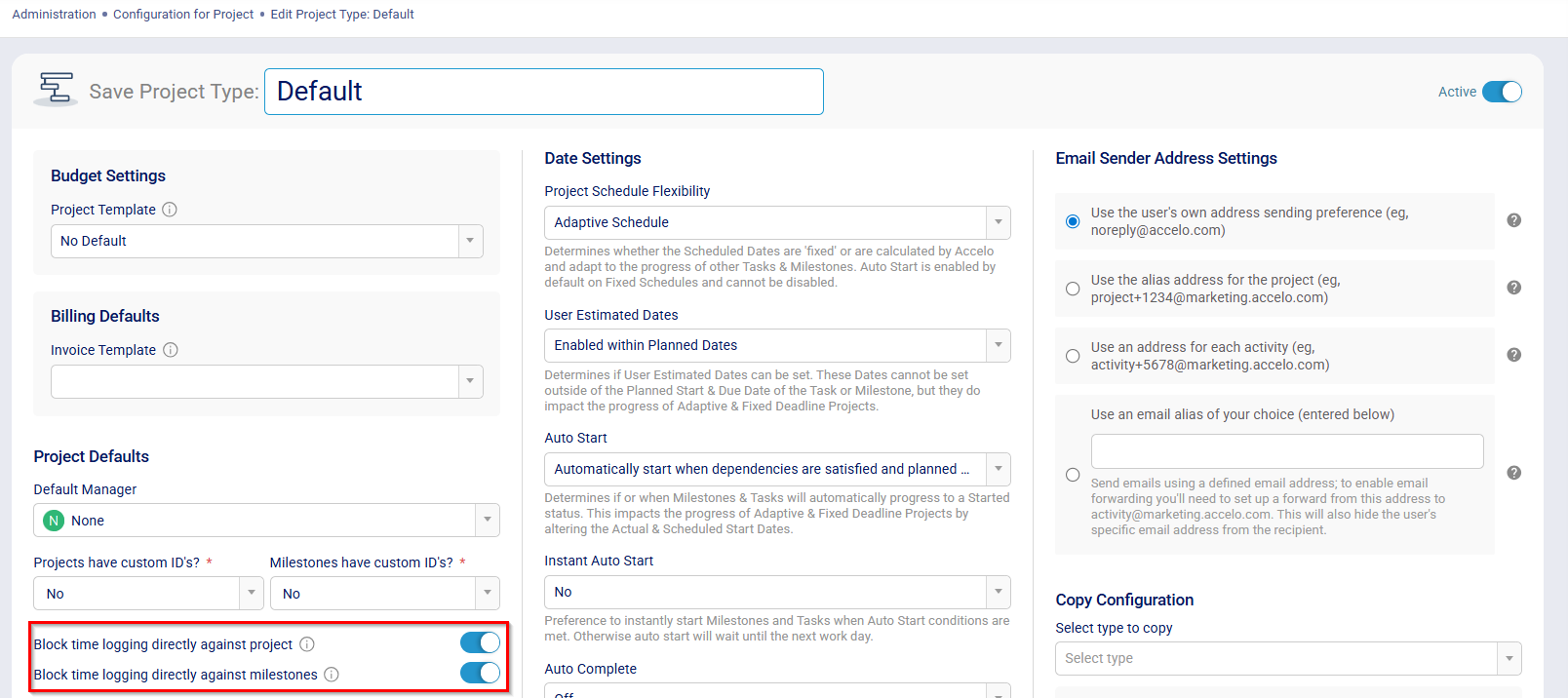The height and width of the screenshot is (698, 1568).
Task: Click info icon for block logging against milestones
Action: click(332, 675)
